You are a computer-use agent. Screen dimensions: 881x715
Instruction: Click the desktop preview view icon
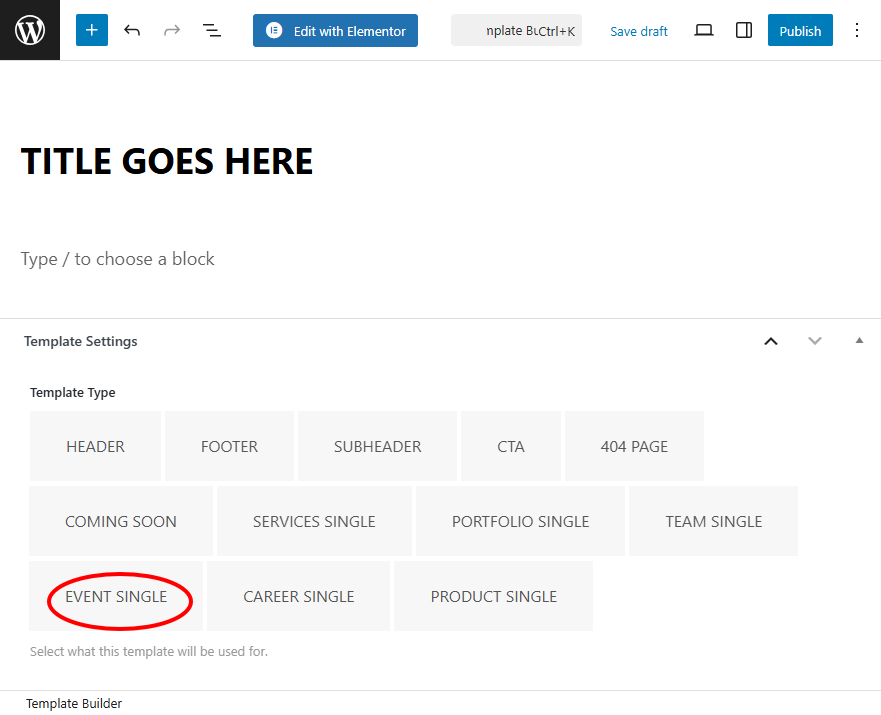point(704,30)
